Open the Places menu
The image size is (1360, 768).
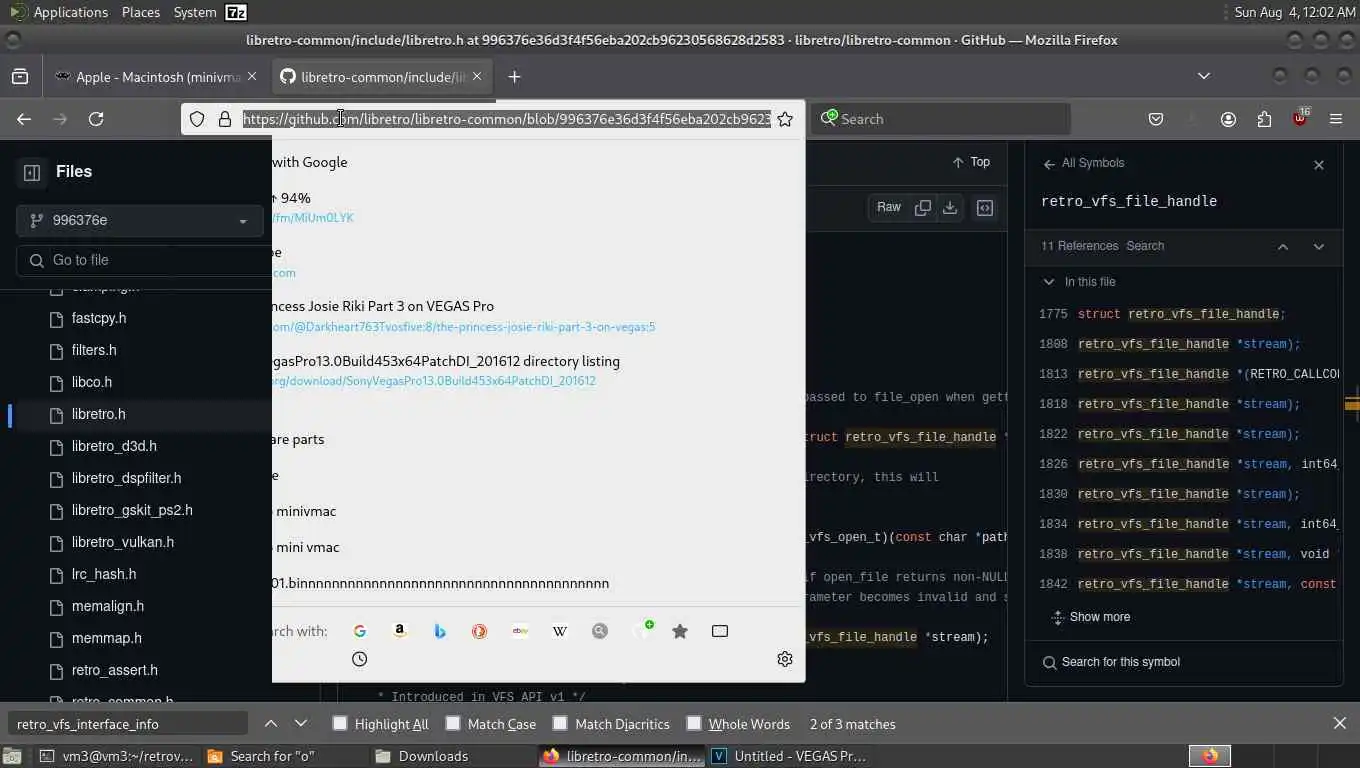(141, 12)
